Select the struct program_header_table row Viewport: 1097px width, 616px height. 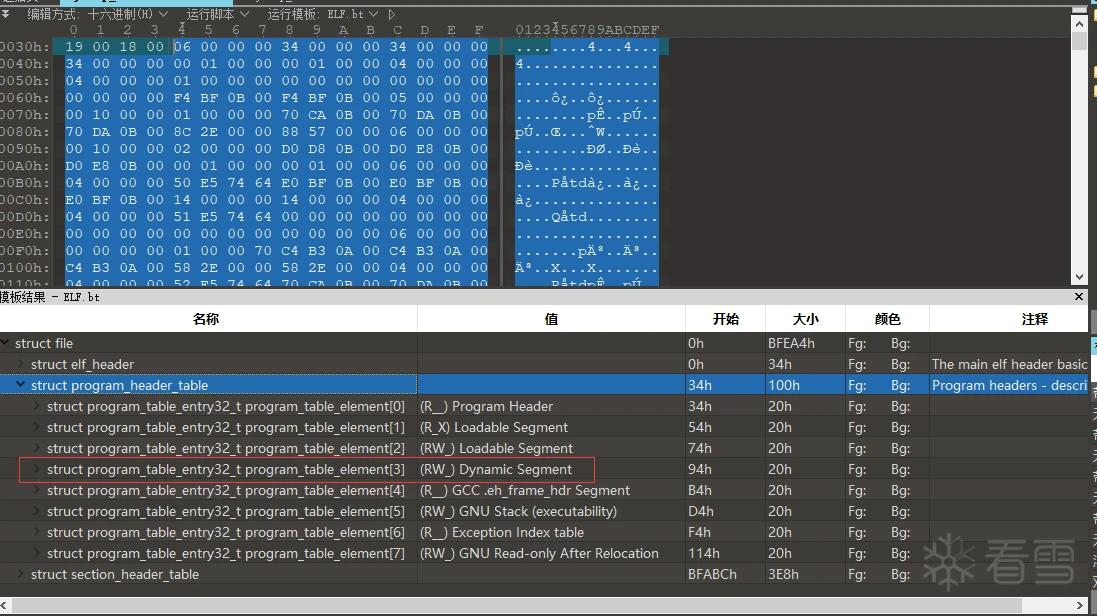tap(544, 385)
